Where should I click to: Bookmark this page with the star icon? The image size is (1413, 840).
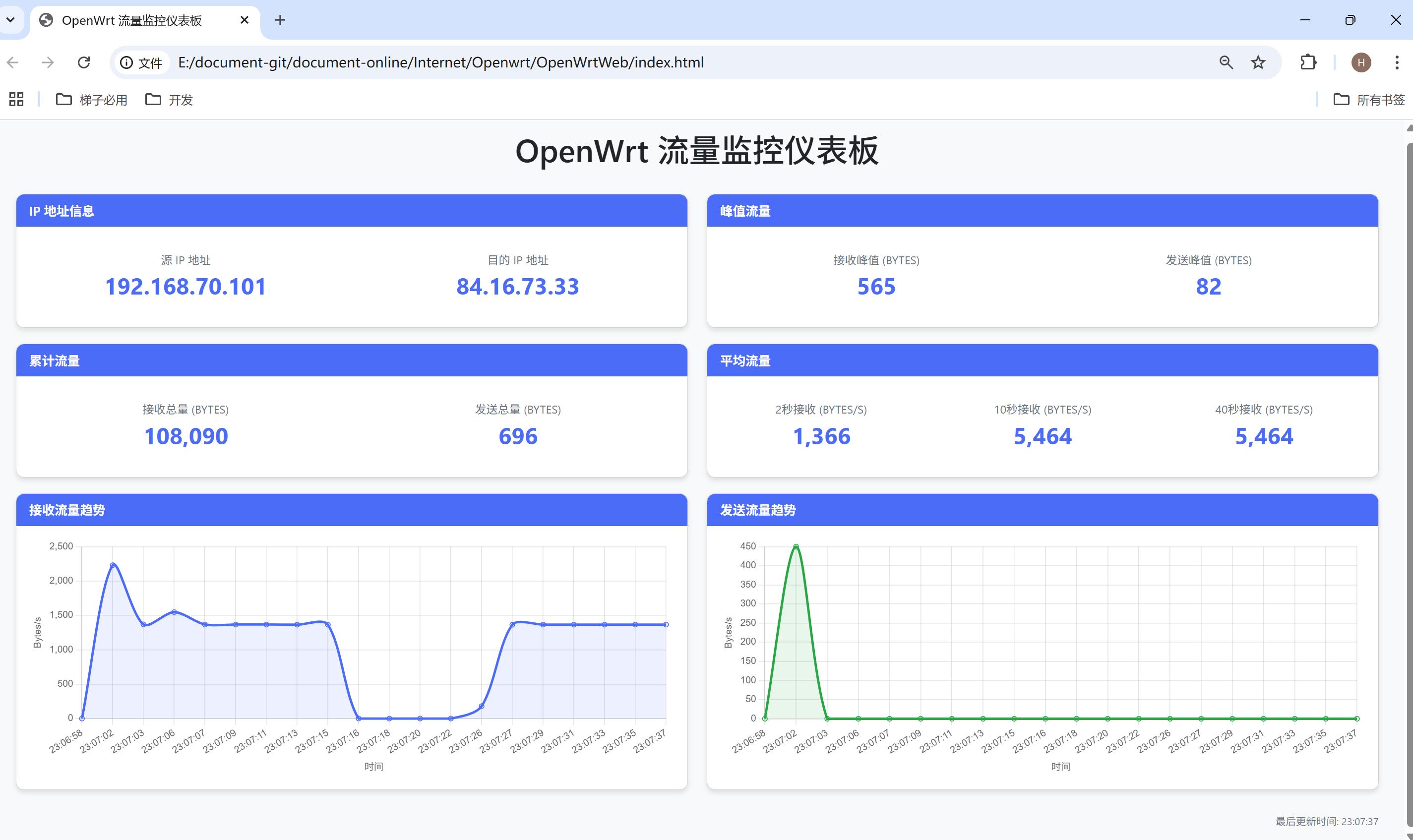click(x=1258, y=62)
